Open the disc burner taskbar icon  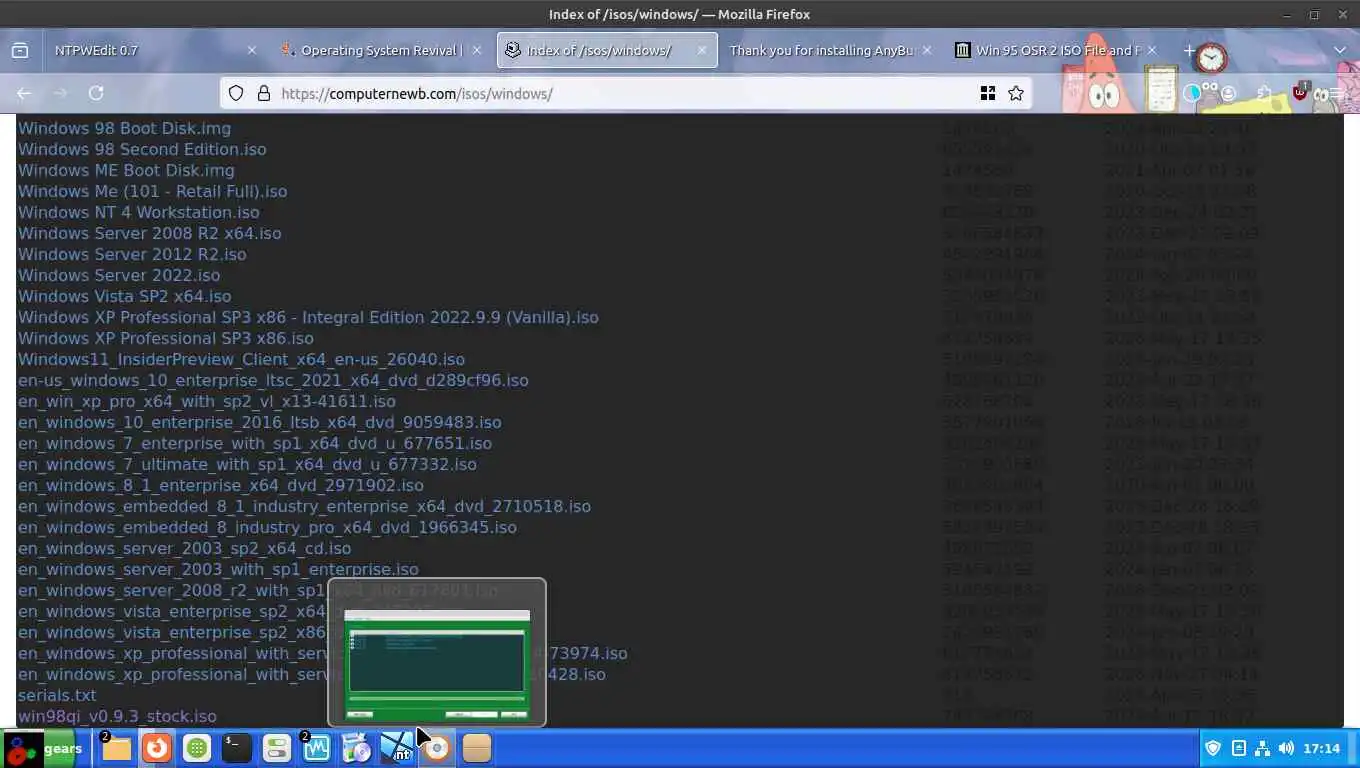[x=437, y=748]
